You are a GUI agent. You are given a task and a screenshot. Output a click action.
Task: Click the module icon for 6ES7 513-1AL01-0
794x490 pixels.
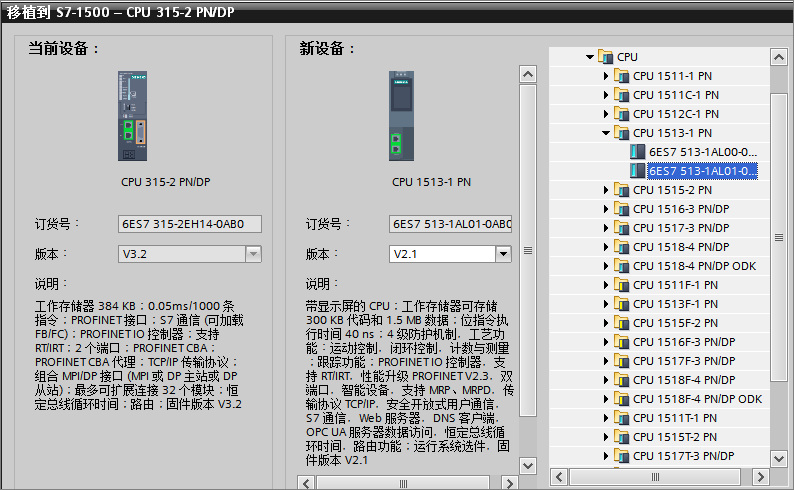coord(638,171)
